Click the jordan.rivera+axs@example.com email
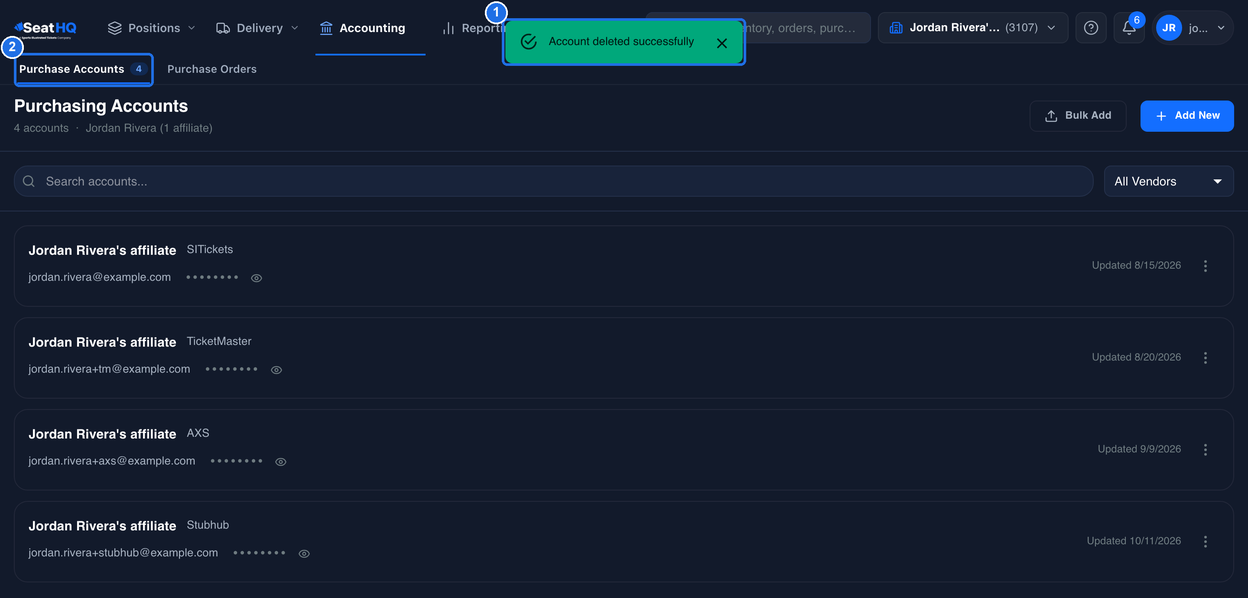Screen dimensions: 1248x598 click(112, 461)
